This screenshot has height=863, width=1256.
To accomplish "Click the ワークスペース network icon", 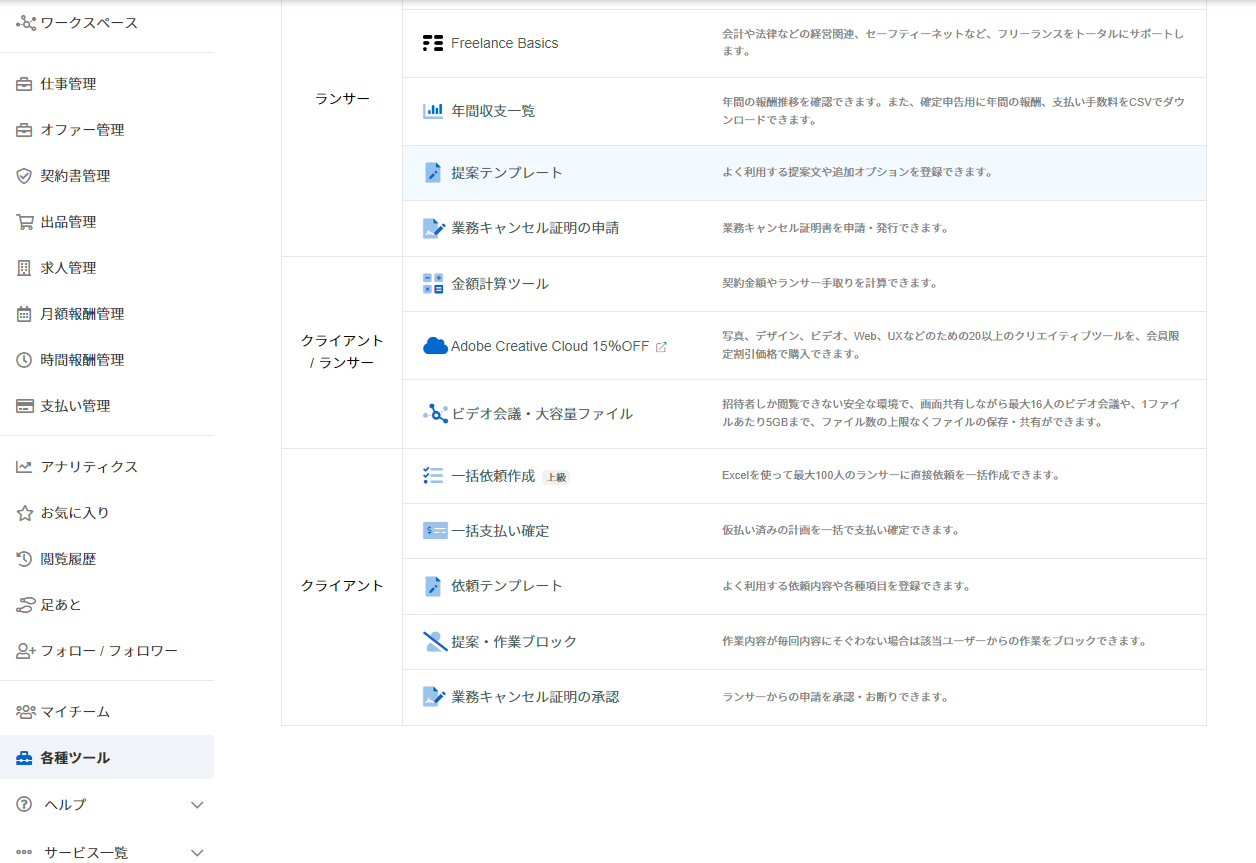I will tap(25, 22).
